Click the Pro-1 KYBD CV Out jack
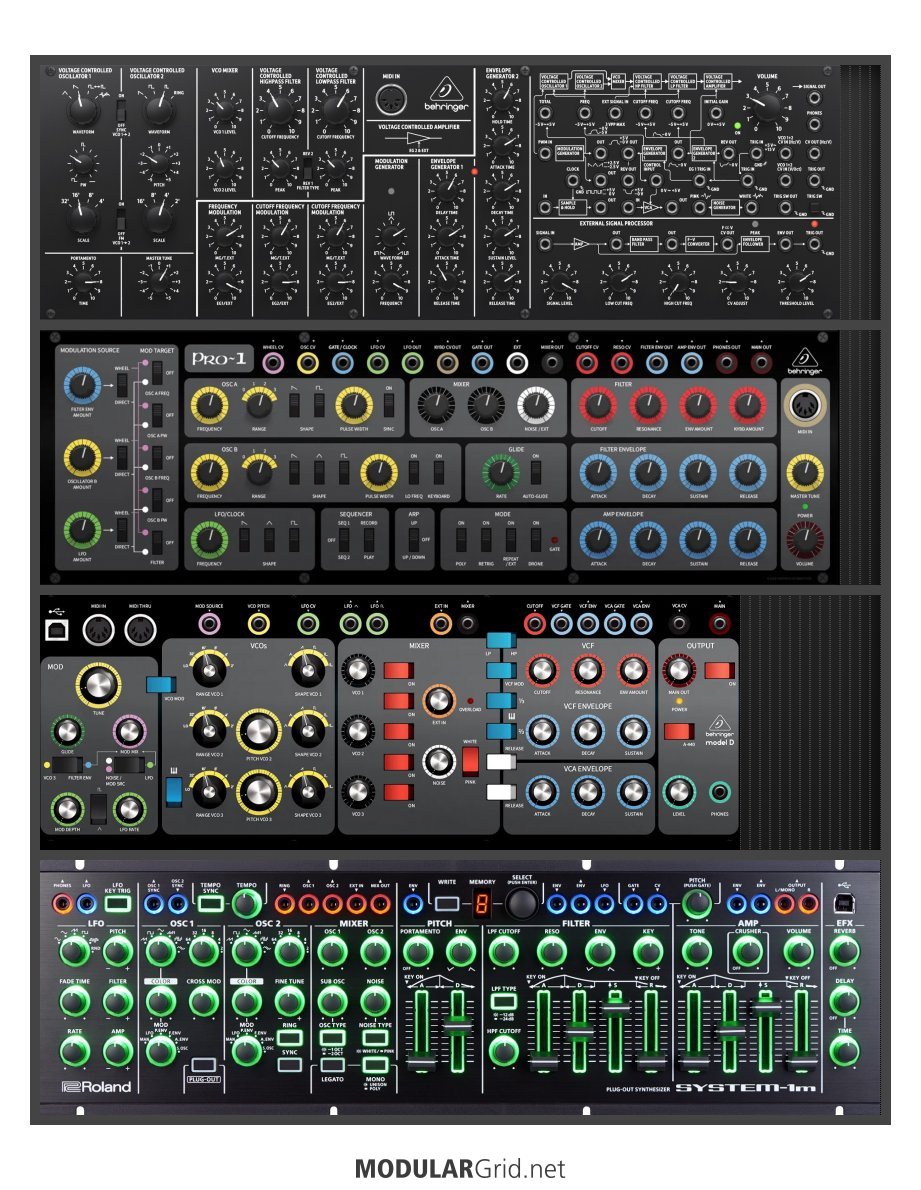Screen dimensions: 921x1190 448,363
